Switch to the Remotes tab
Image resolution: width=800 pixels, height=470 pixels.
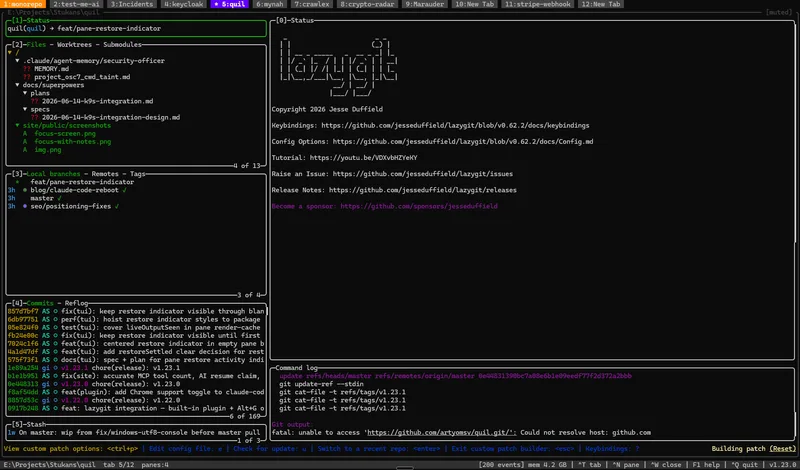[x=105, y=174]
